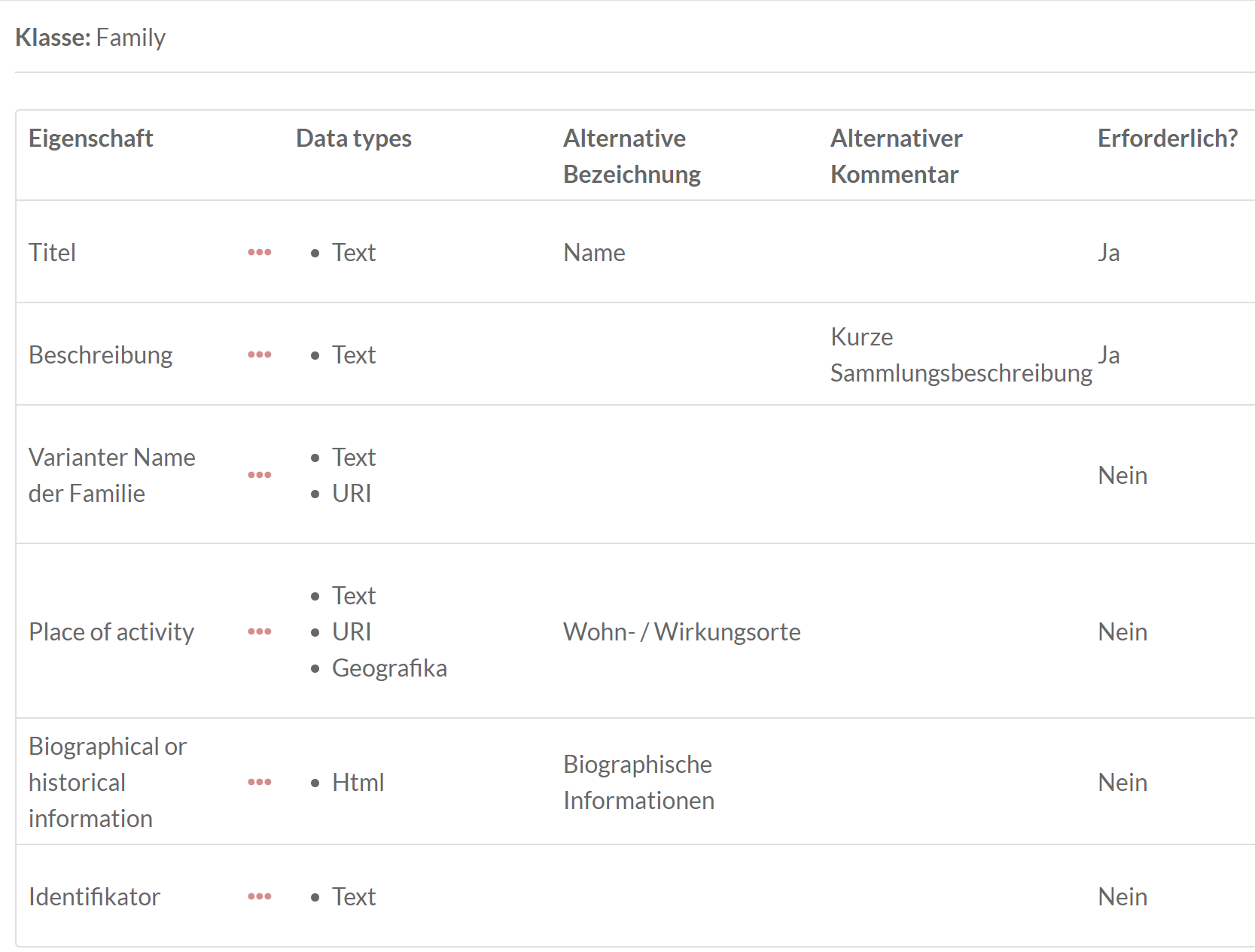Open the ellipsis details for Beschreibung
This screenshot has width=1255, height=952.
tap(260, 354)
